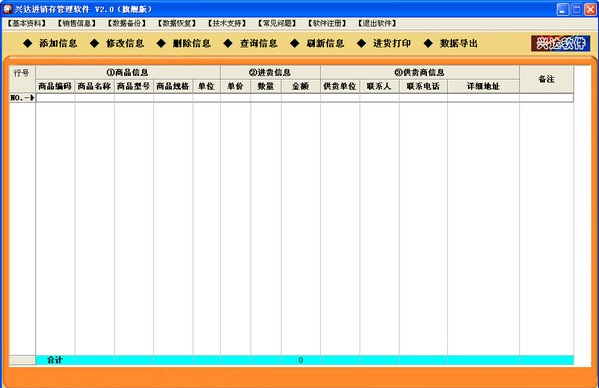
Task: Click the 金额 total value 0
Action: tap(301, 360)
